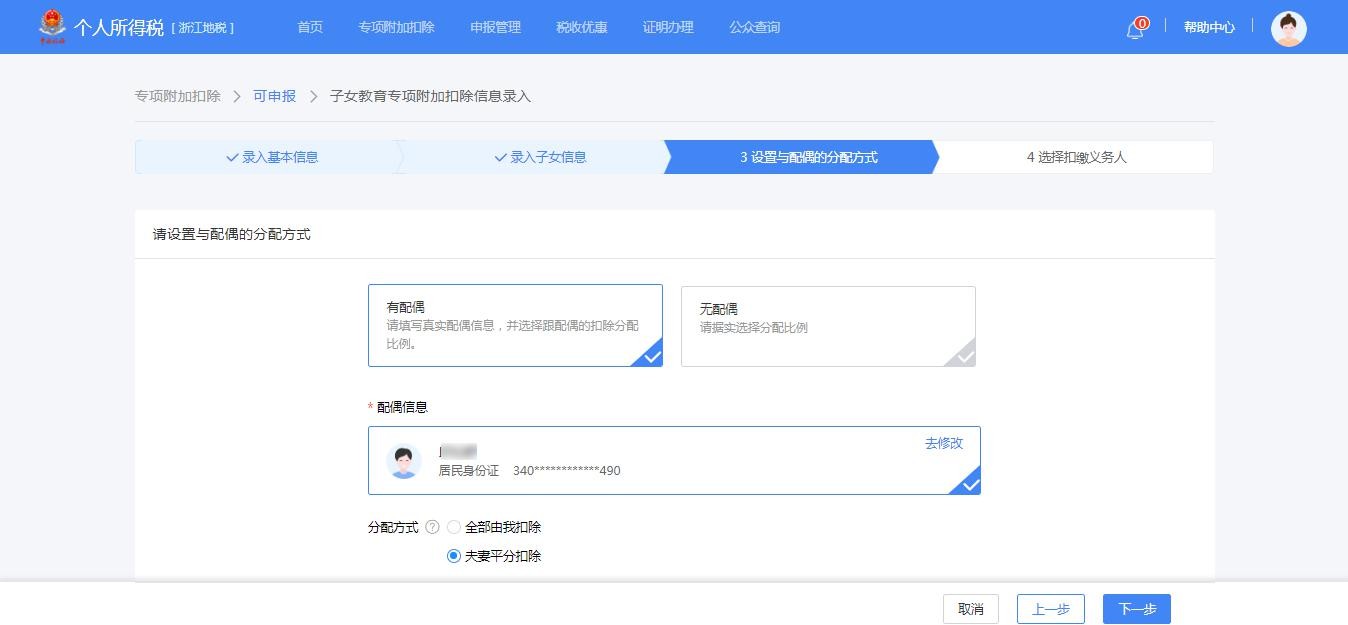1348x625 pixels.
Task: Click help icon beside 分配方式
Action: click(432, 527)
